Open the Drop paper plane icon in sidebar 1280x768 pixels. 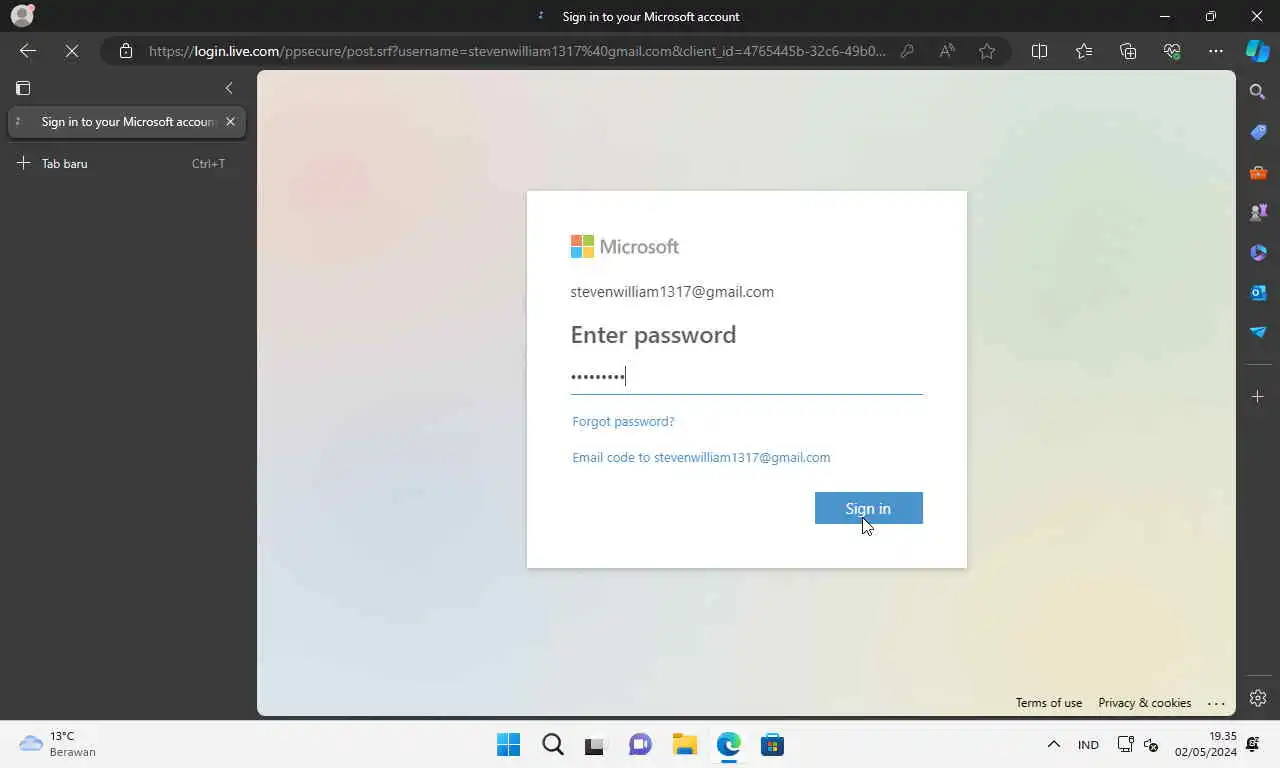point(1258,332)
